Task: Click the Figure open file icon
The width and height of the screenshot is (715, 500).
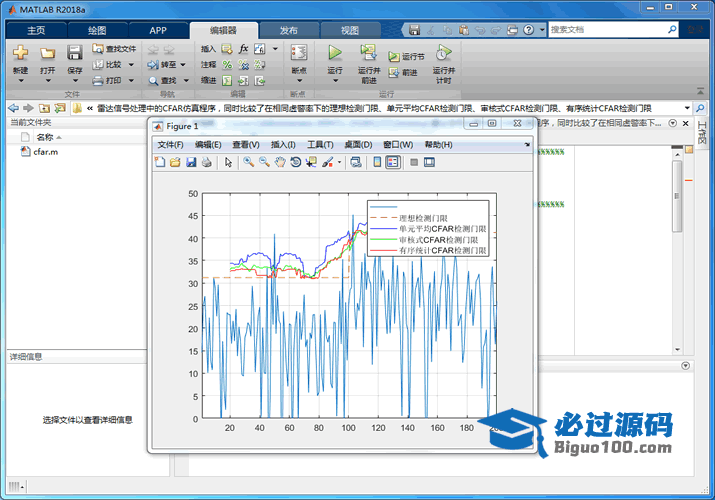Action: tap(175, 162)
